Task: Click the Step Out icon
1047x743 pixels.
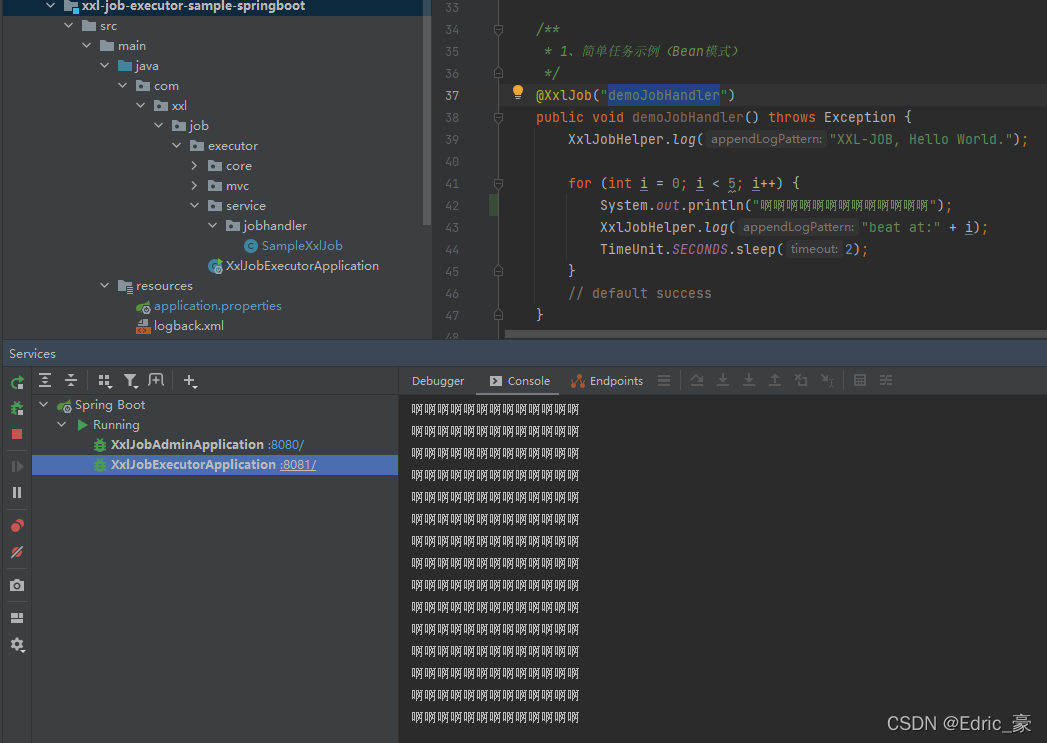Action: click(x=775, y=381)
